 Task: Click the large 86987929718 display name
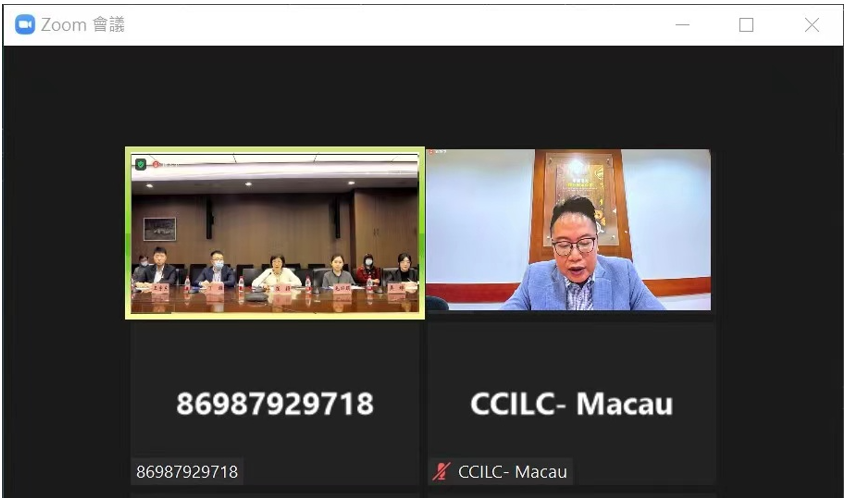[x=275, y=404]
